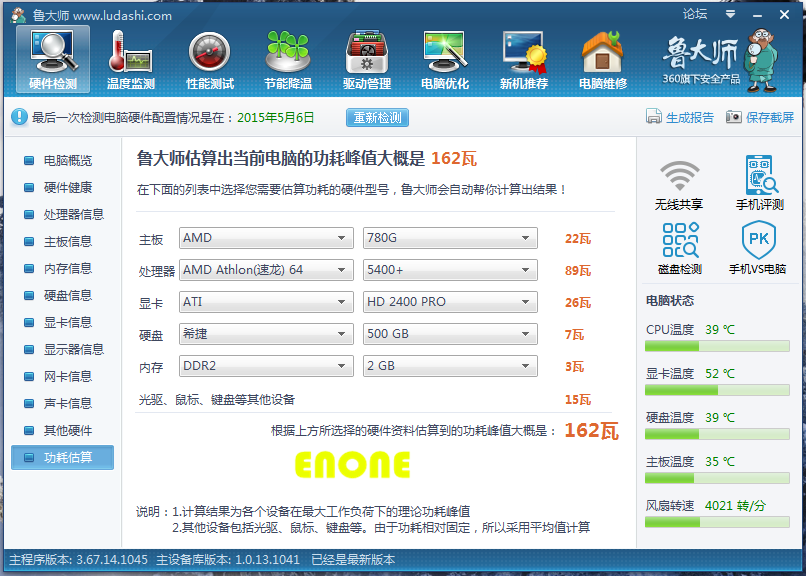The image size is (806, 576).
Task: Click the 89瓦 processor wattage value
Action: 578,270
